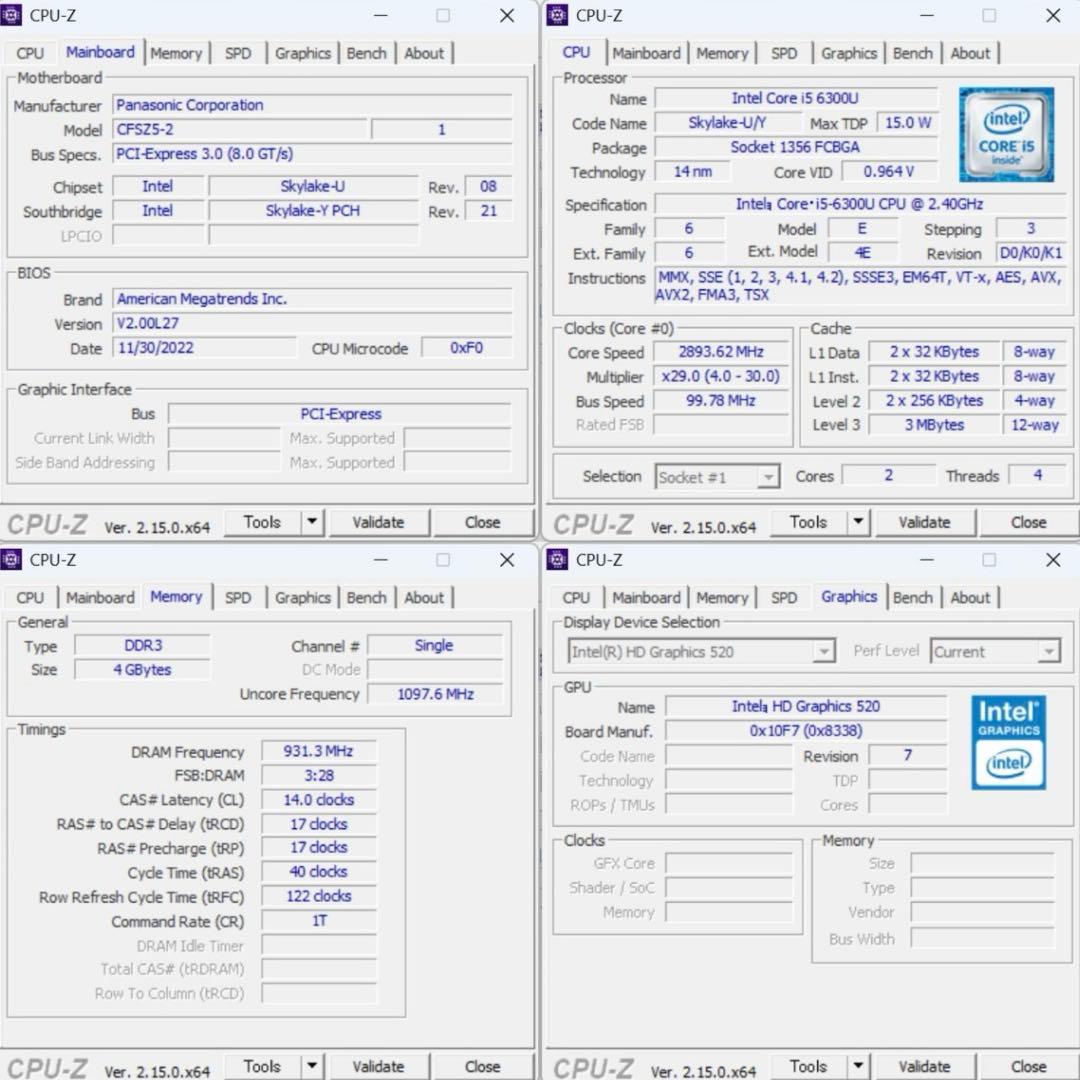Viewport: 1080px width, 1080px height.
Task: Click the BIOS Version field showing V2.00L27
Action: click(311, 324)
